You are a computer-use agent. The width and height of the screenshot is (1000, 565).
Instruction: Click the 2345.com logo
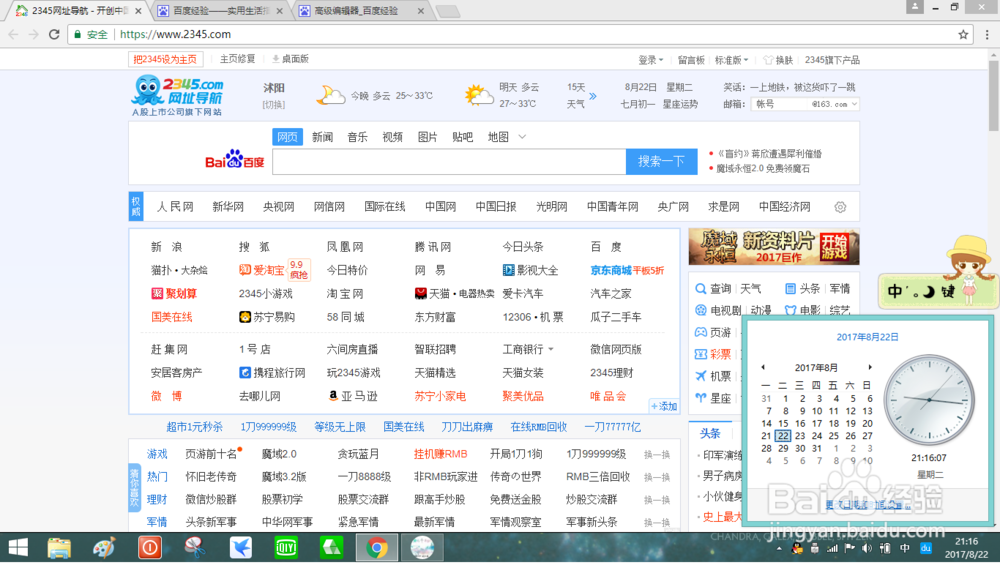click(177, 96)
